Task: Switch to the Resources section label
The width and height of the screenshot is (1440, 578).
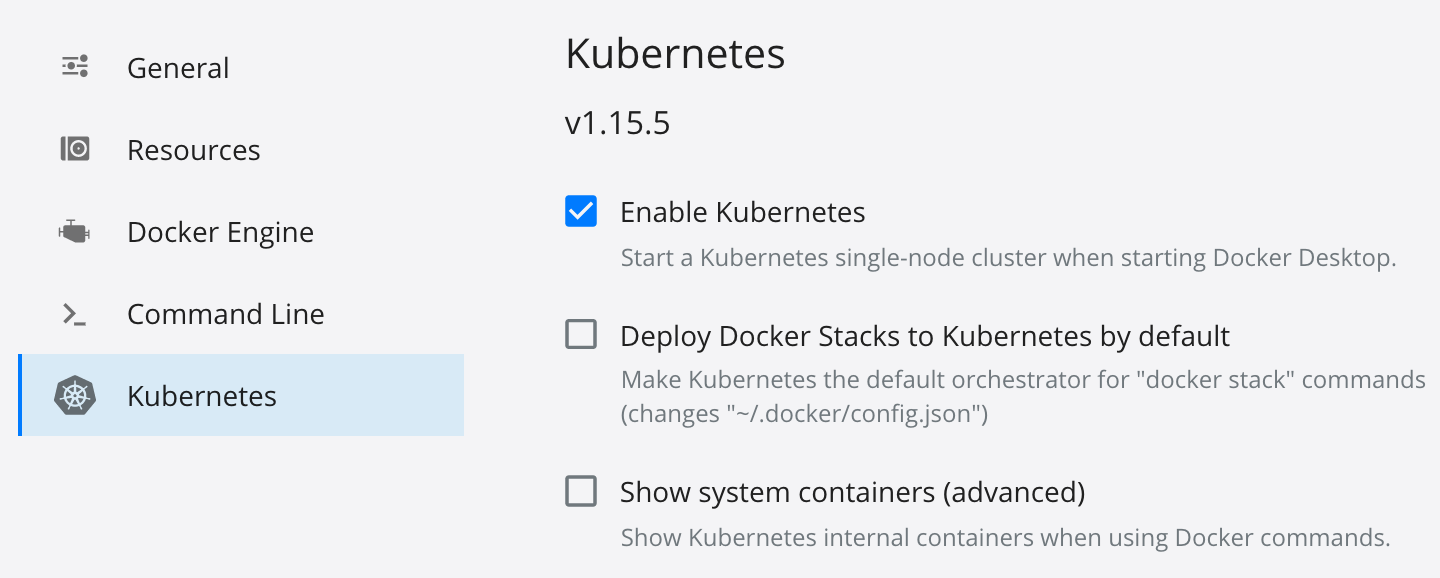Action: pos(193,150)
